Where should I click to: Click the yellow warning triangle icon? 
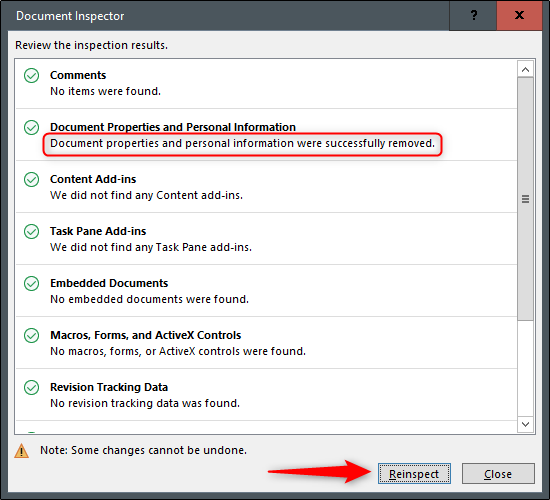21,451
